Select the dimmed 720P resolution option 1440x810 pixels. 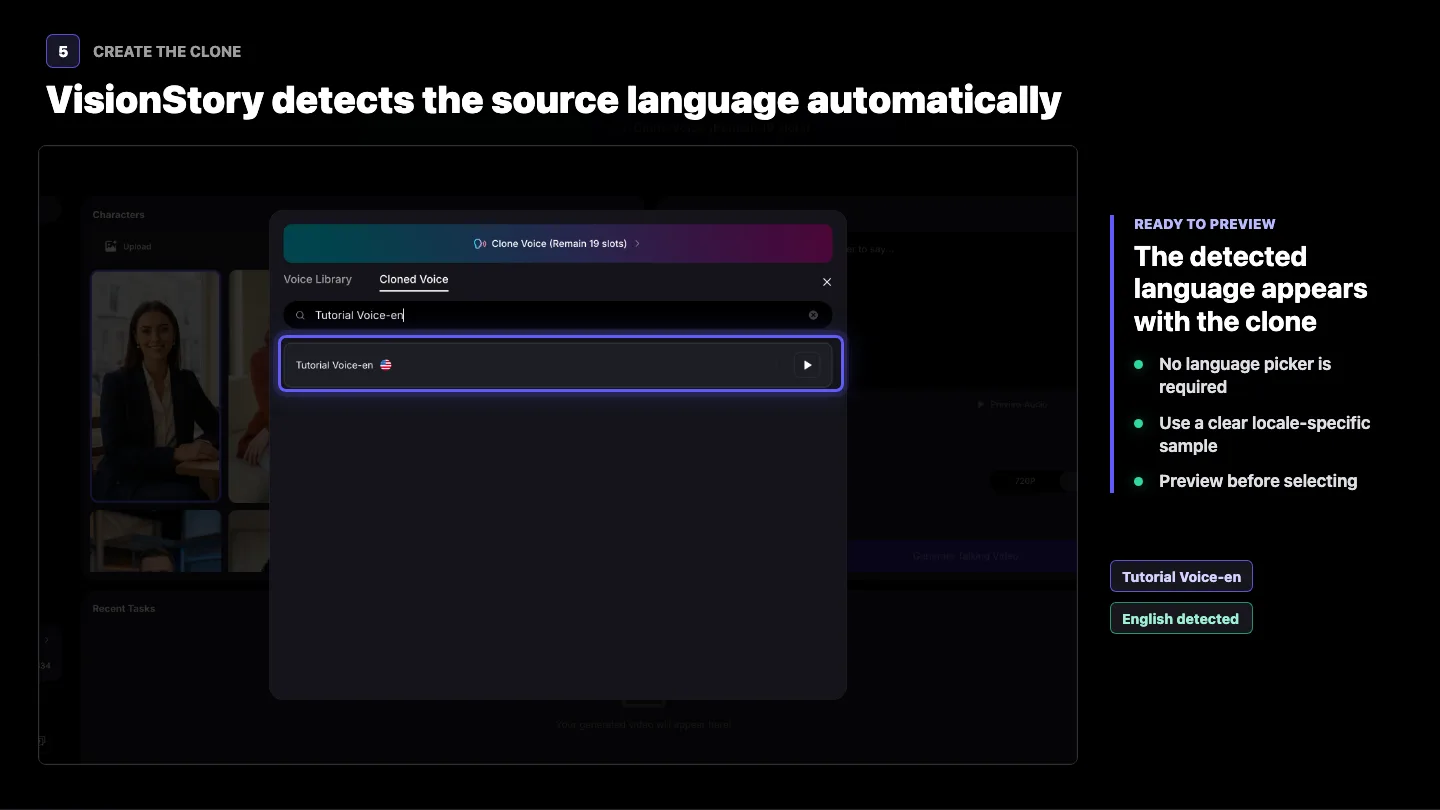point(1025,481)
